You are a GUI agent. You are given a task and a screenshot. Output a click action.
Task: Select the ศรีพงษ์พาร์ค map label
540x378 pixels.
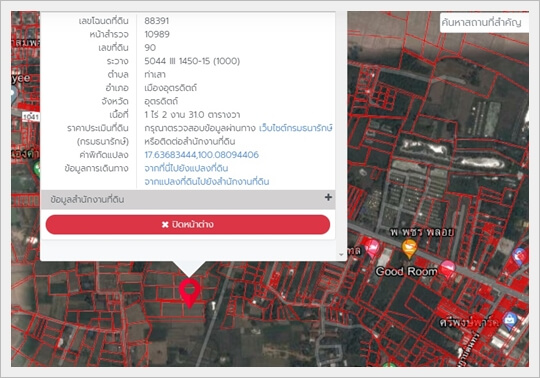coord(469,323)
